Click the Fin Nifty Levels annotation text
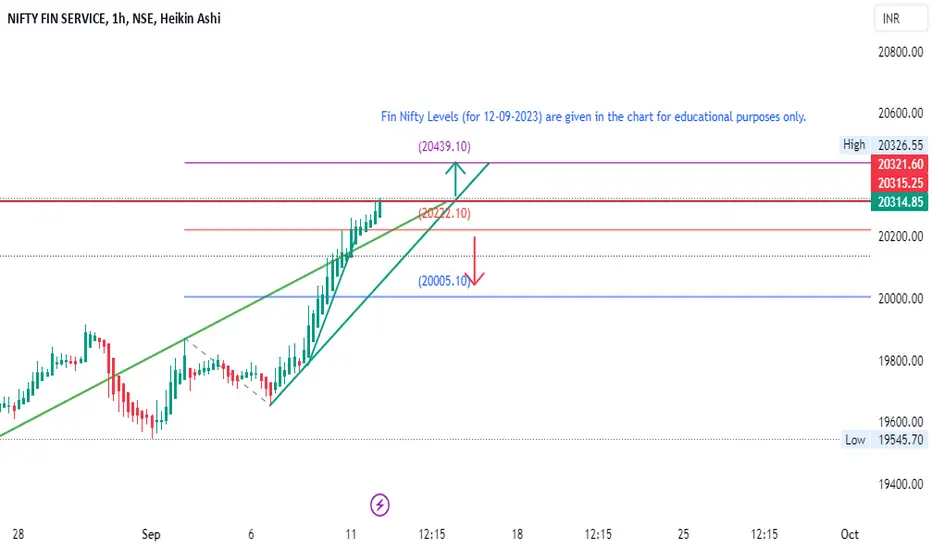 (x=593, y=117)
